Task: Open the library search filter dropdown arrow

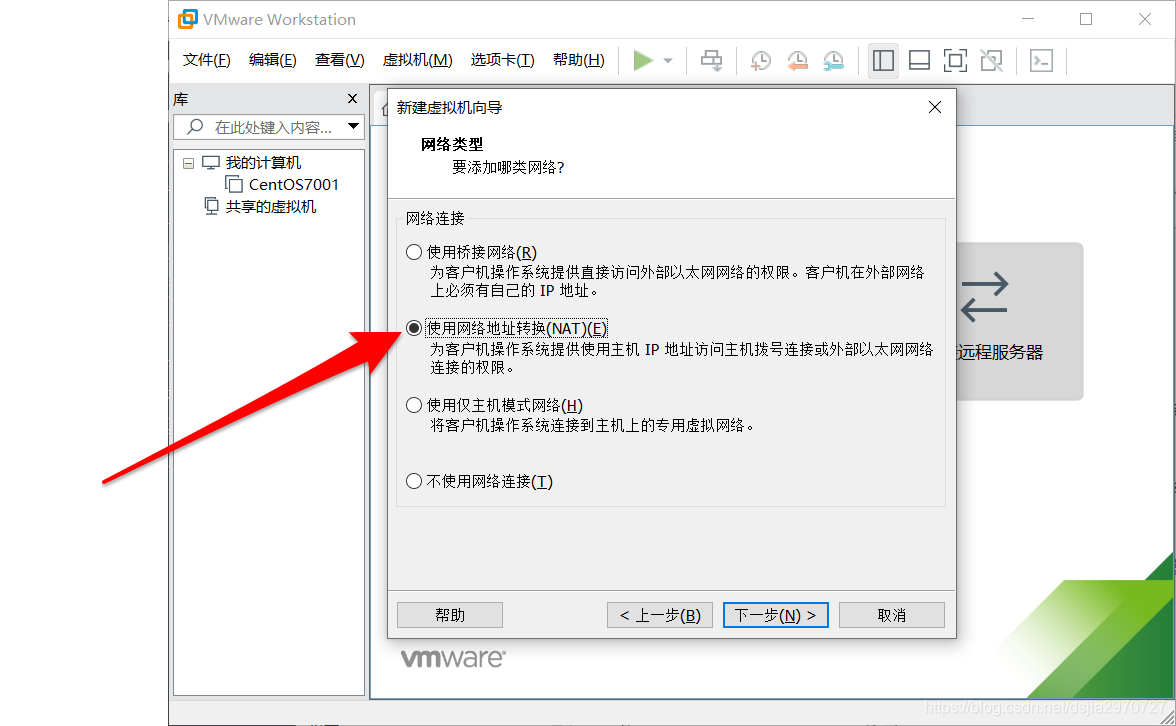Action: tap(353, 127)
